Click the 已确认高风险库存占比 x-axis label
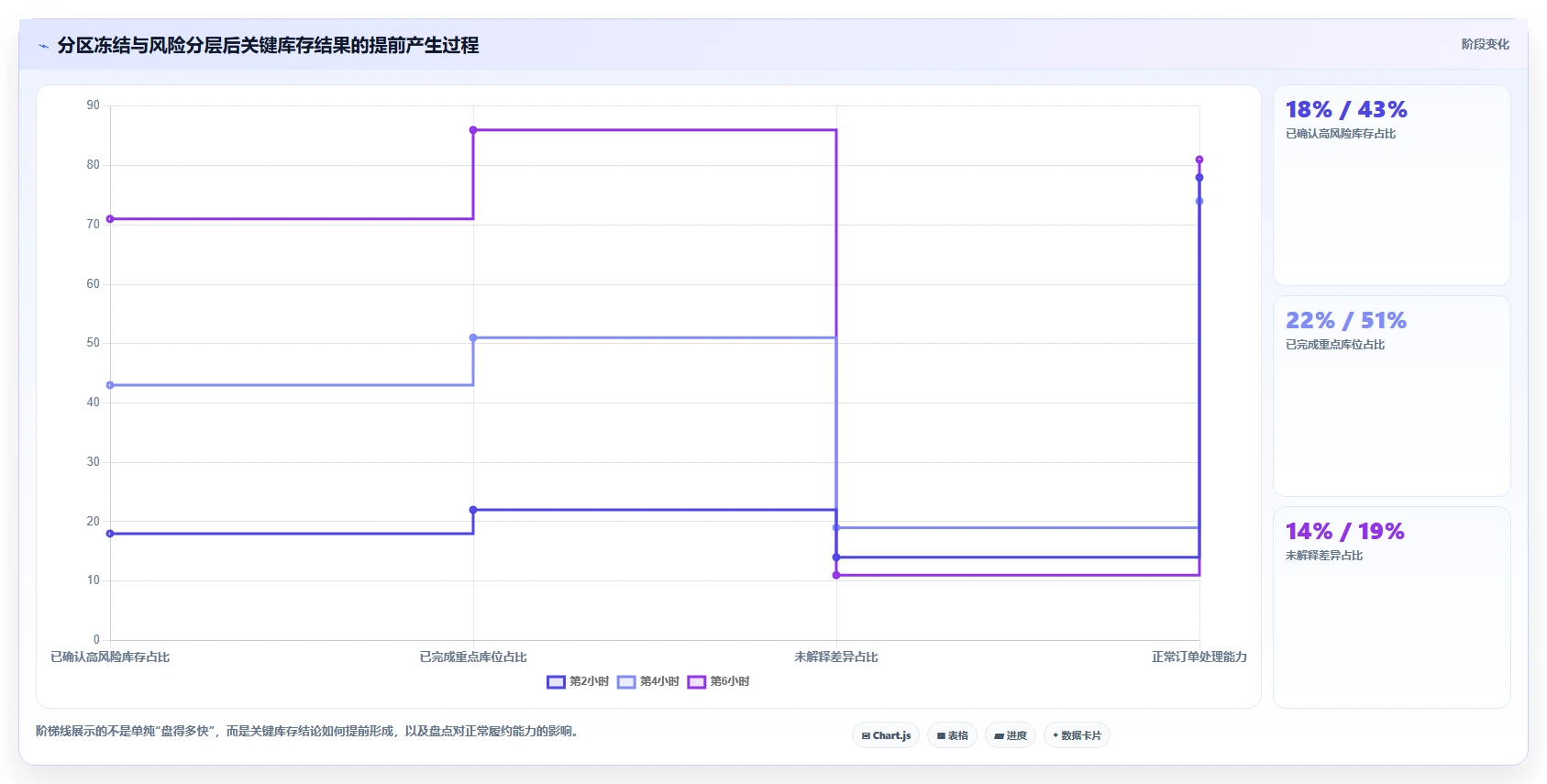 tap(110, 657)
